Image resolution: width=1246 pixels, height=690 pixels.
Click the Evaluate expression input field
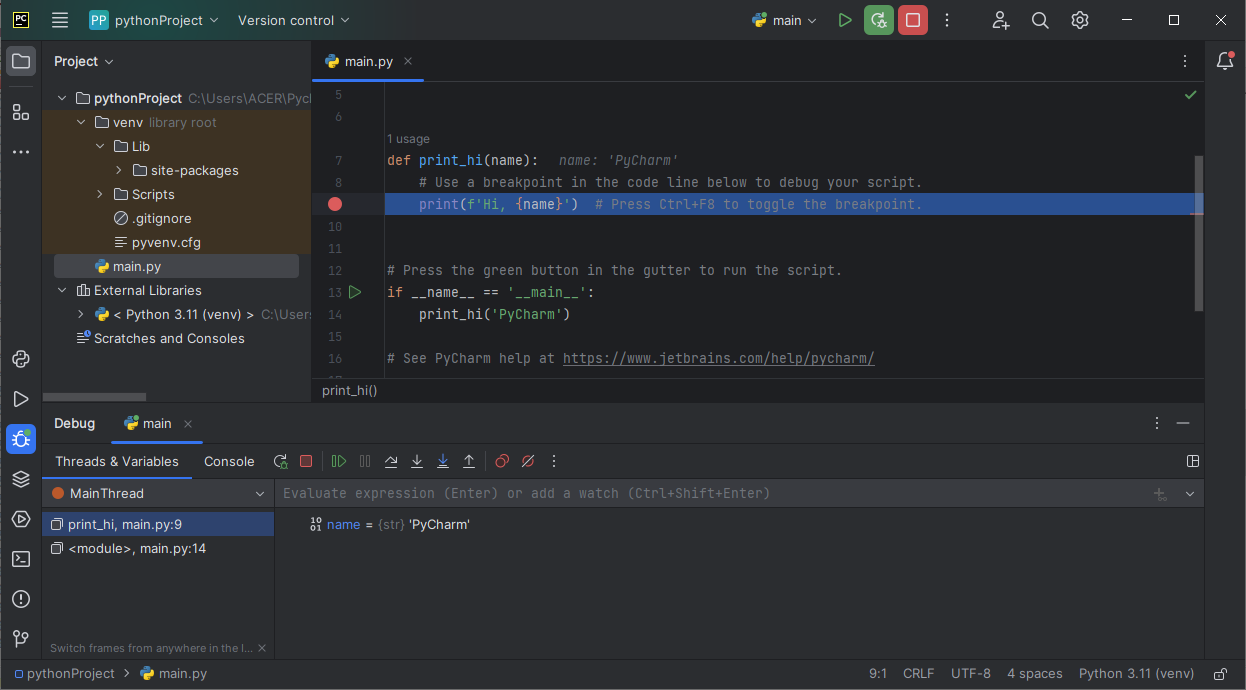click(x=714, y=494)
